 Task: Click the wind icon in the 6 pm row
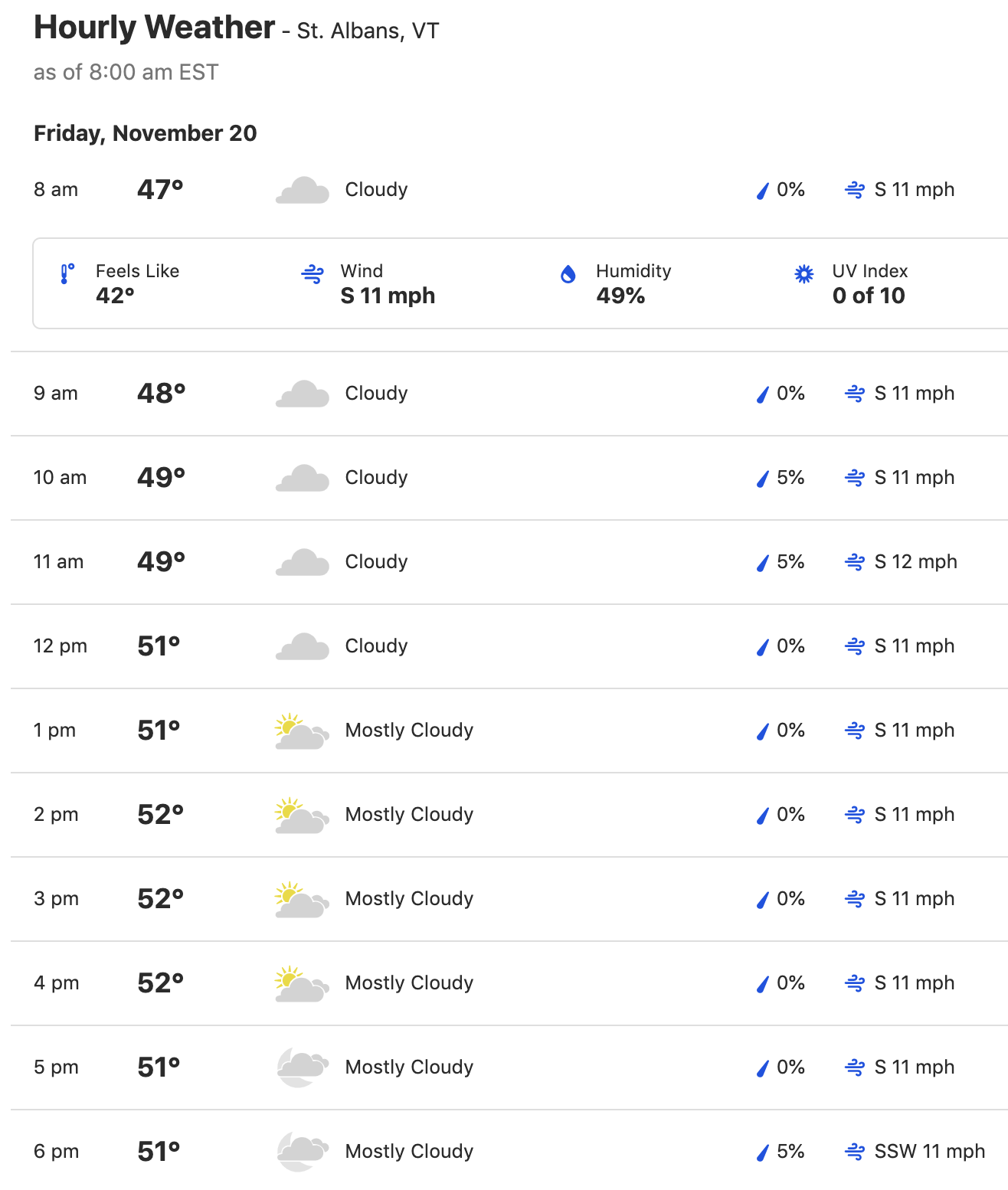pos(855,1152)
